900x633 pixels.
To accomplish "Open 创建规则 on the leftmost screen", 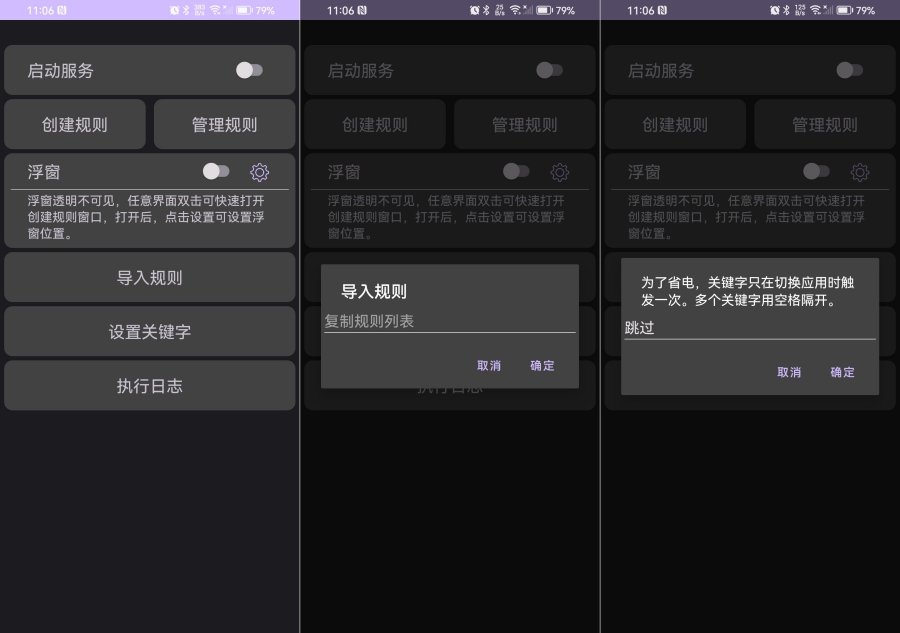I will click(x=75, y=125).
